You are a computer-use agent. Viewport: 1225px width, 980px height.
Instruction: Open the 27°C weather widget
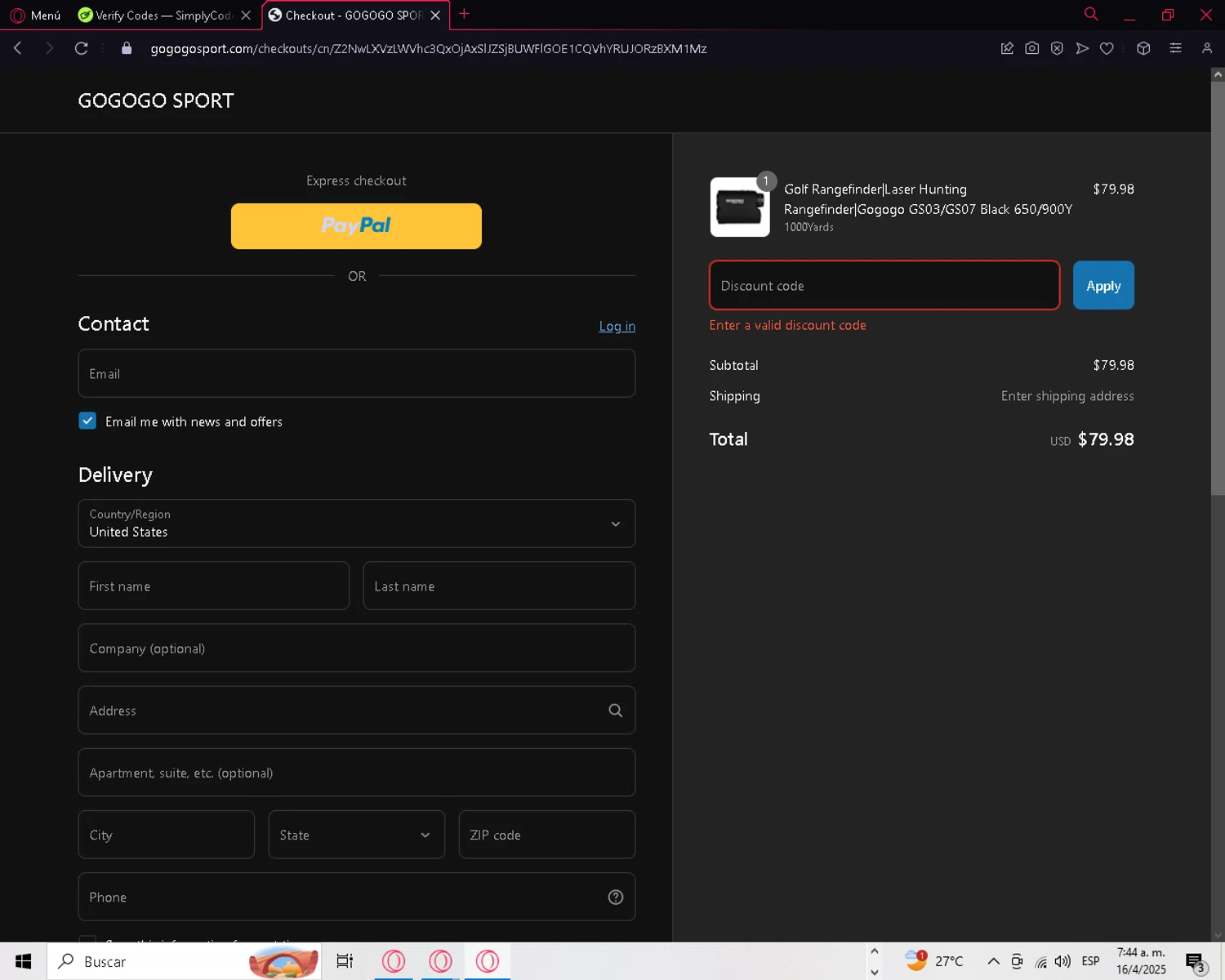tap(933, 960)
